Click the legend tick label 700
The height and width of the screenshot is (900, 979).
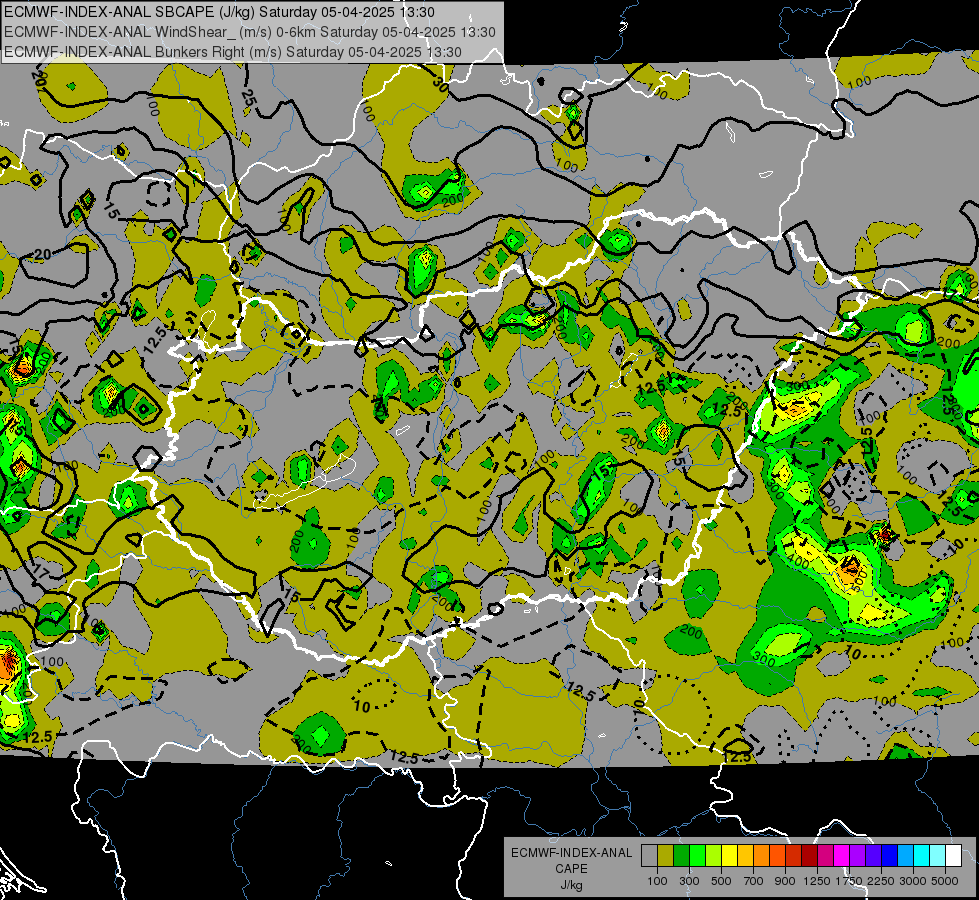(754, 881)
